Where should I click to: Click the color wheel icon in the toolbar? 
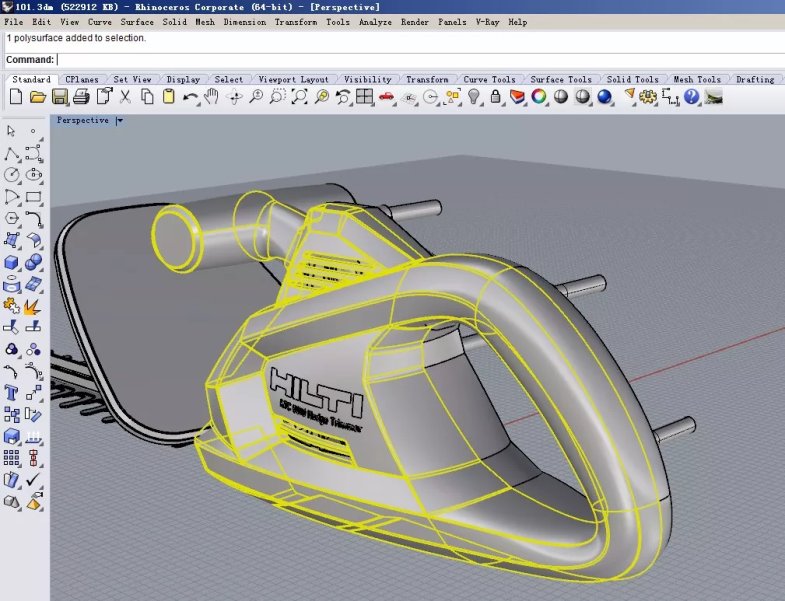click(x=539, y=97)
